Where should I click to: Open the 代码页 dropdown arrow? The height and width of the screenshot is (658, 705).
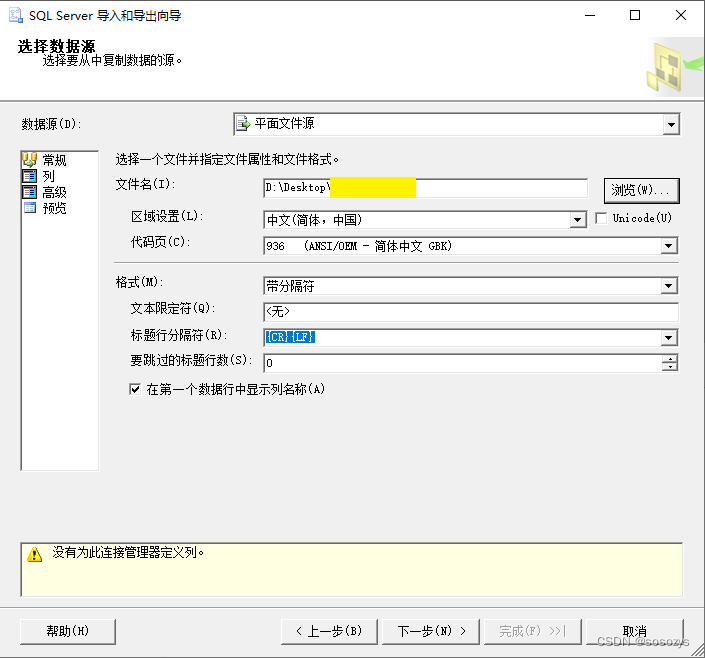tap(669, 246)
